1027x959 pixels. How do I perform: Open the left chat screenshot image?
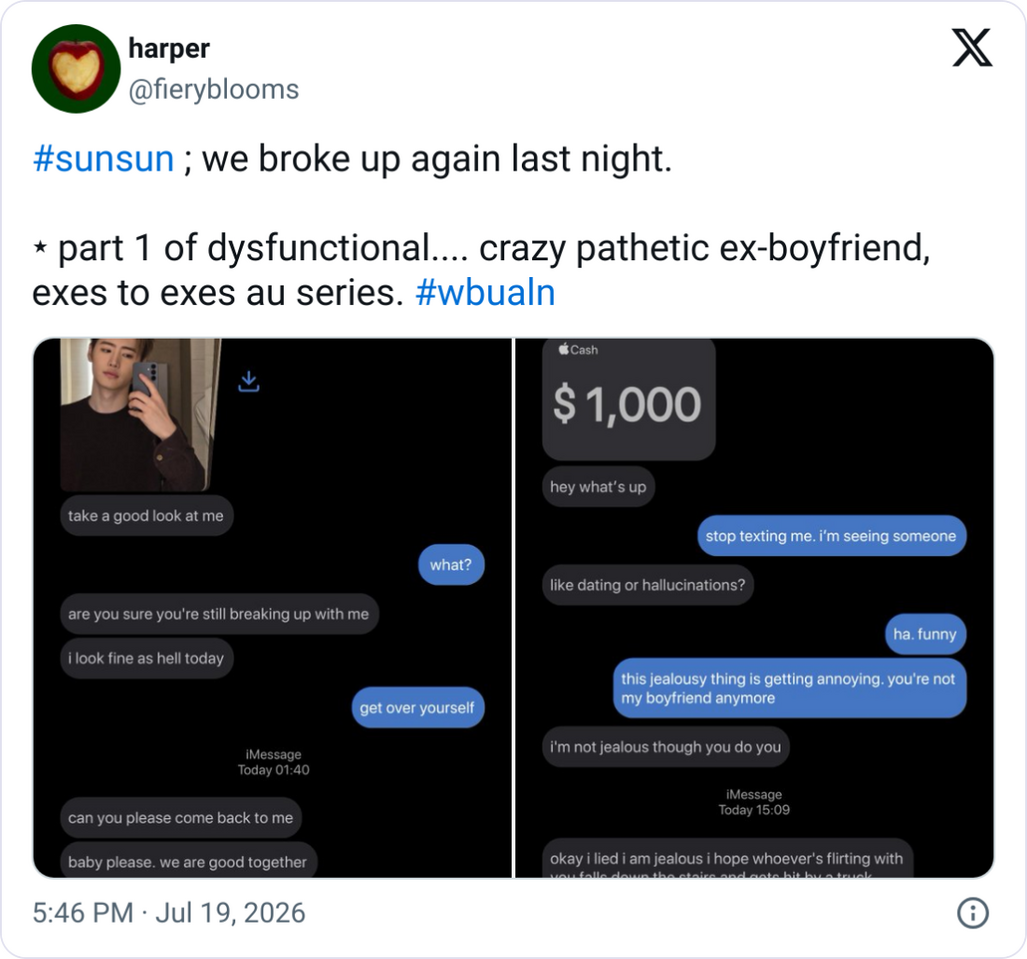point(272,608)
